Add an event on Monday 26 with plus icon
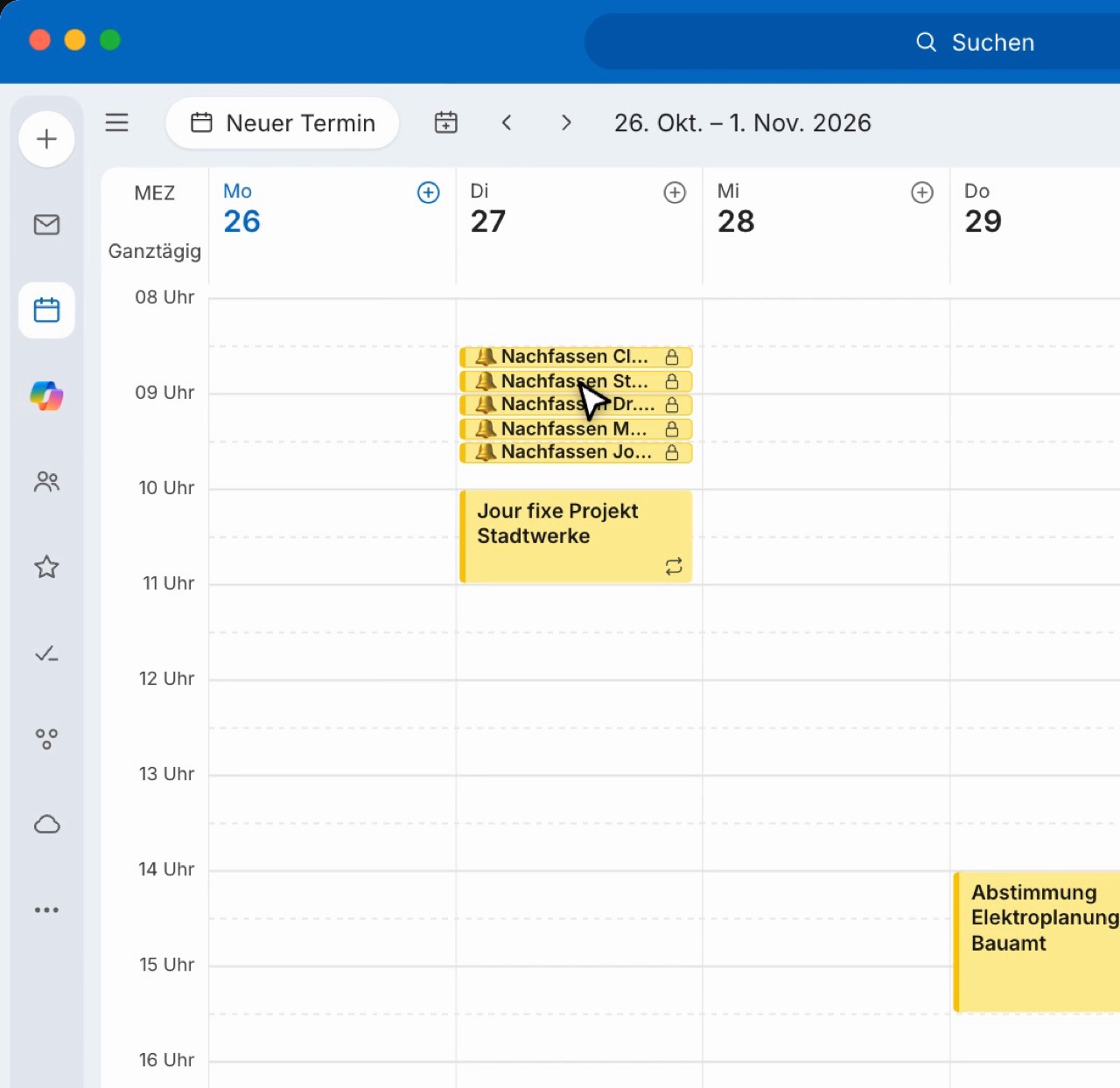The image size is (1120, 1088). 429,192
